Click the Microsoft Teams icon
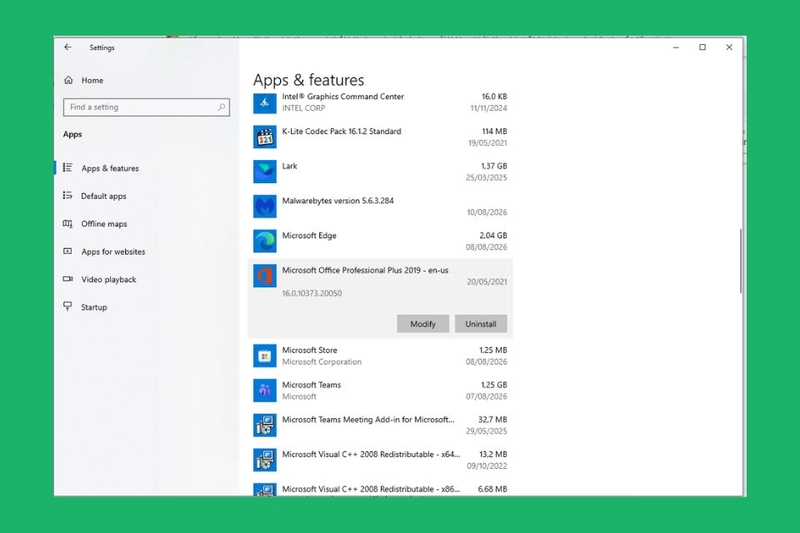Screen dimensions: 800x533 265,391
